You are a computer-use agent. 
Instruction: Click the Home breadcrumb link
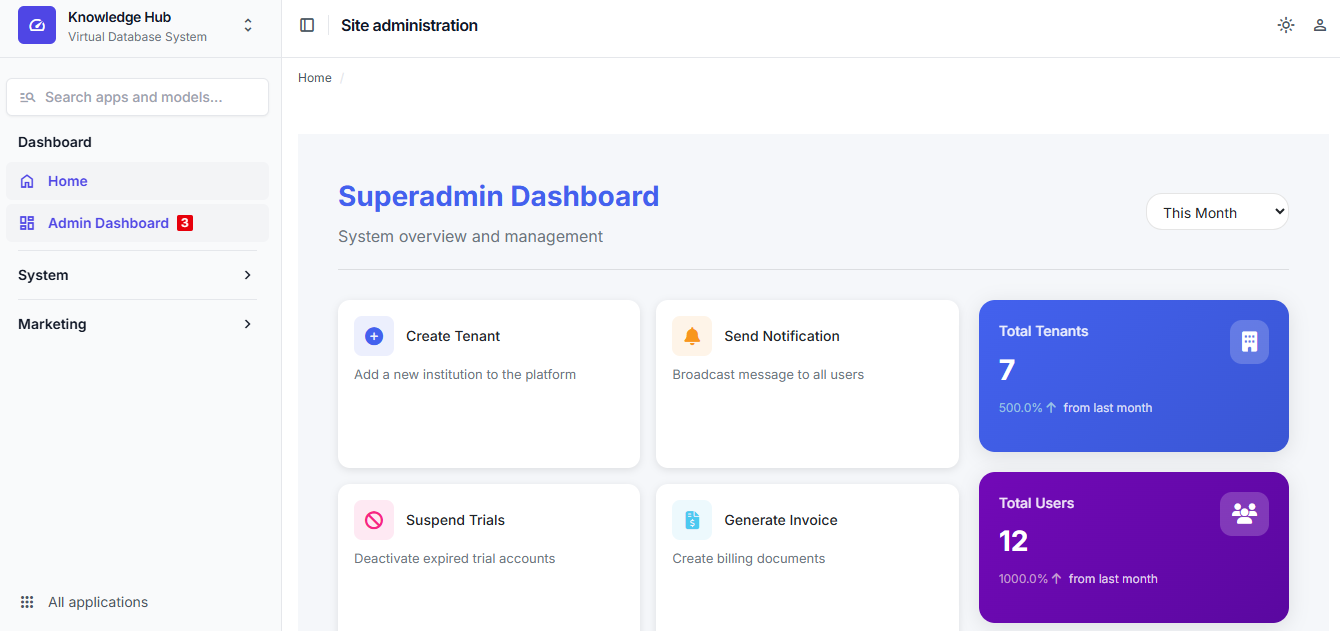click(315, 78)
